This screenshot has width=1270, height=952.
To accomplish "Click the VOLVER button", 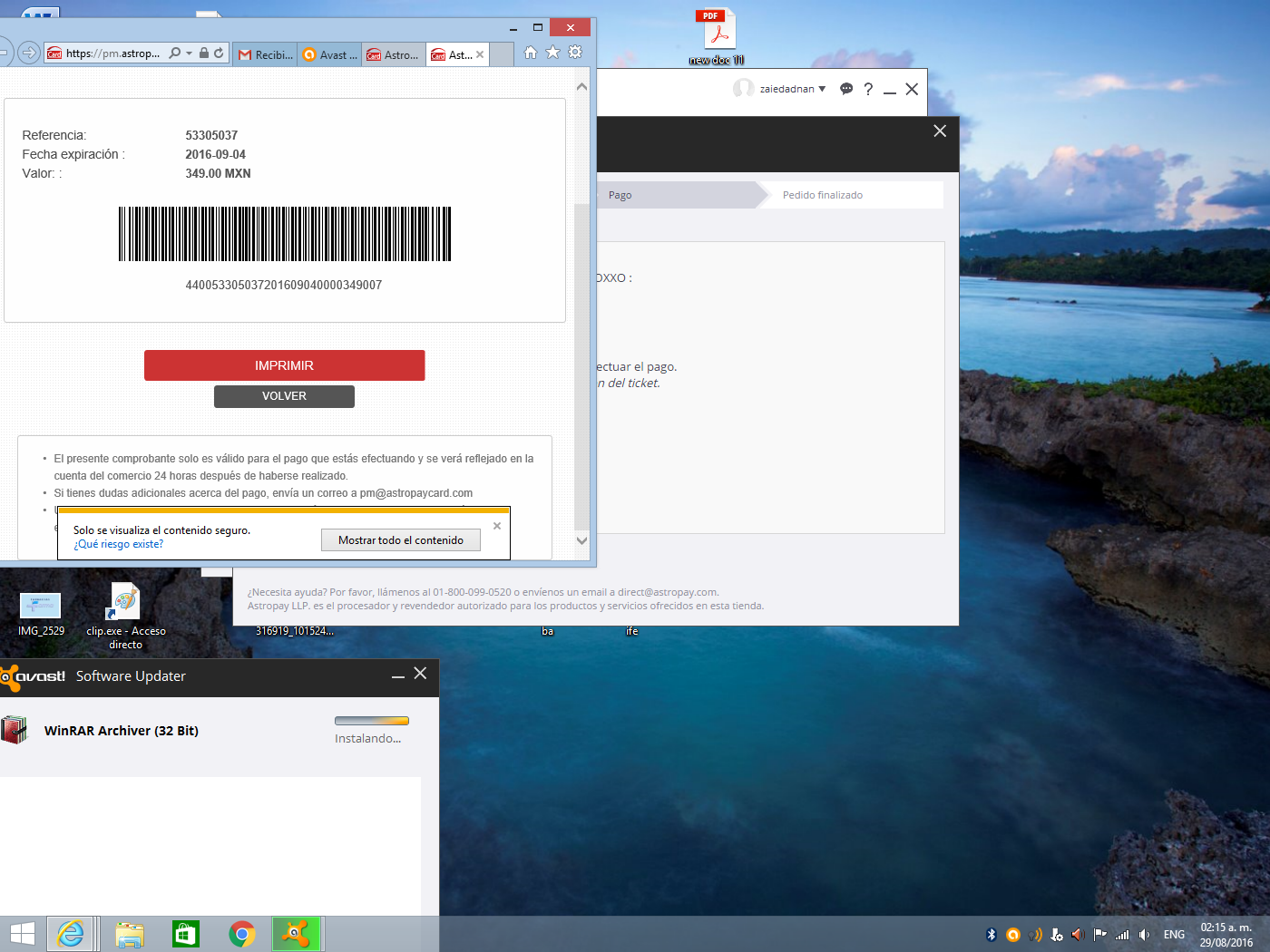I will (x=284, y=396).
